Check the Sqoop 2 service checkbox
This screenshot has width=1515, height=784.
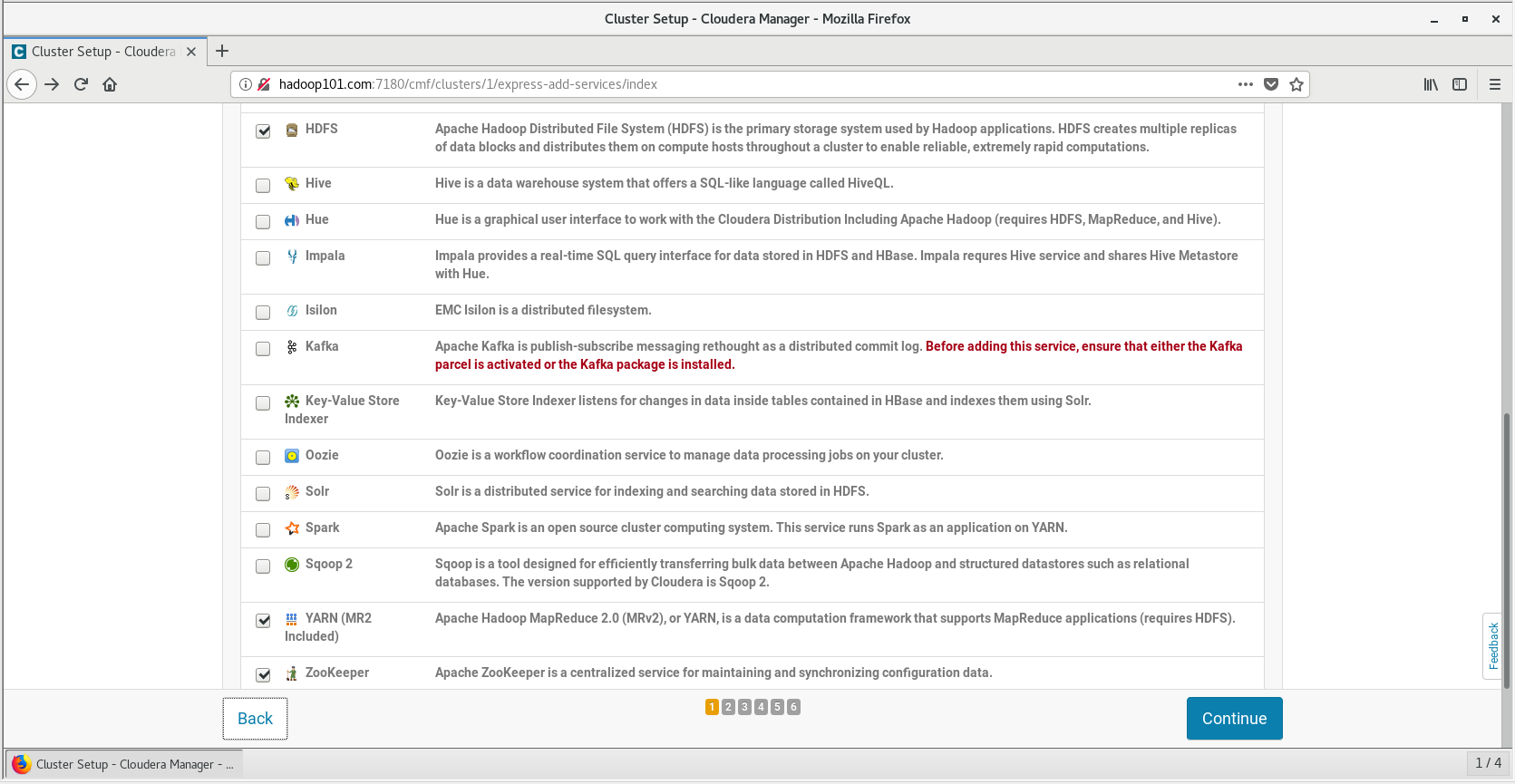click(x=263, y=566)
